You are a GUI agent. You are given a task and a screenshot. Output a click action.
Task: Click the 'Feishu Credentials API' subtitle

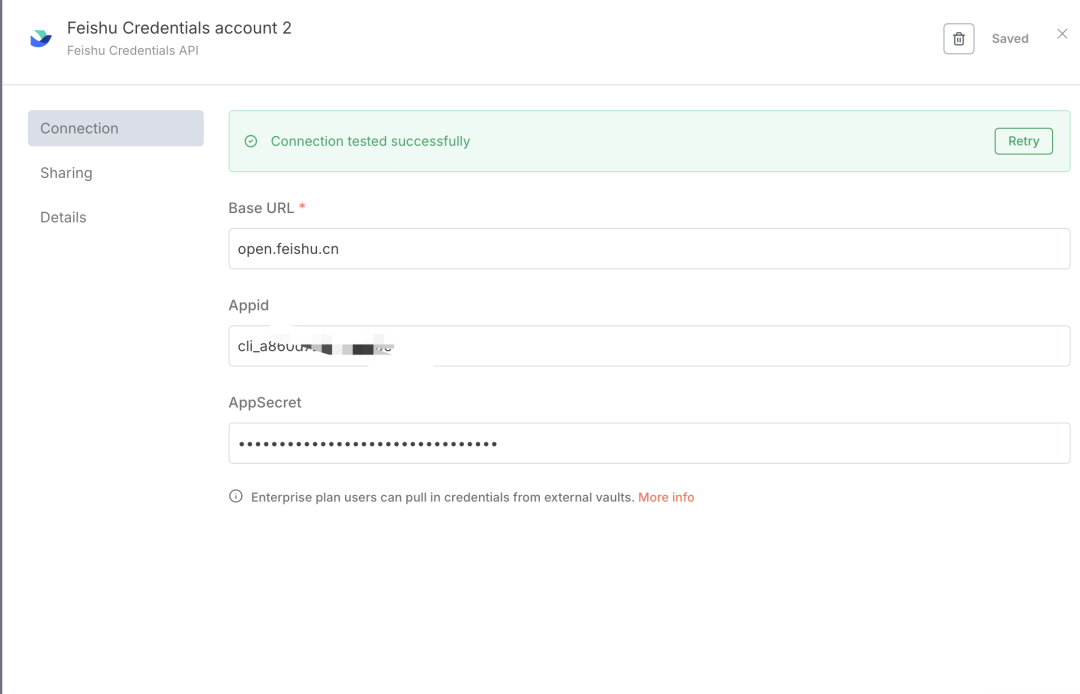[x=132, y=50]
